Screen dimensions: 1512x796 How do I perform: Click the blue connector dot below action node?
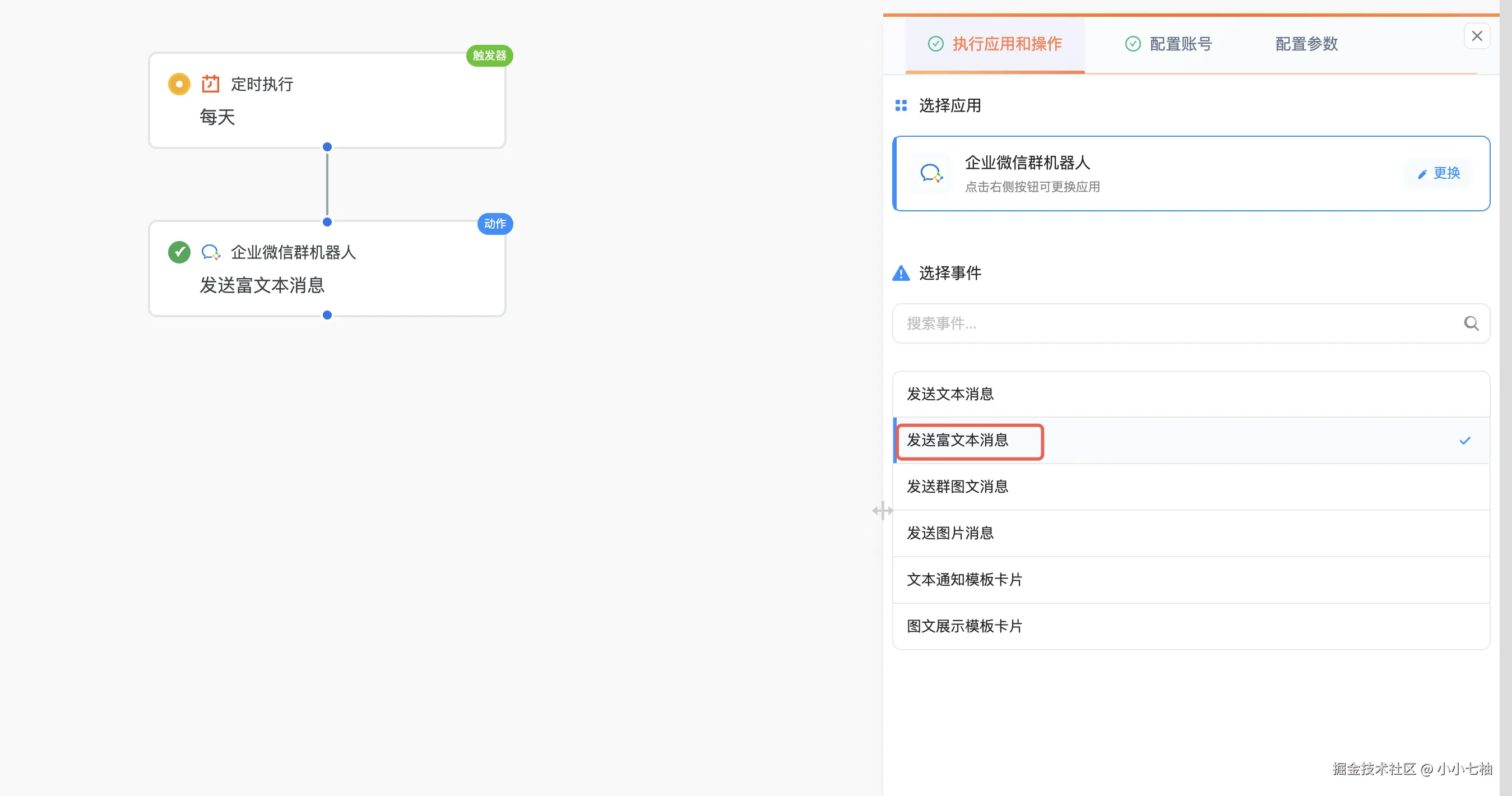(327, 315)
